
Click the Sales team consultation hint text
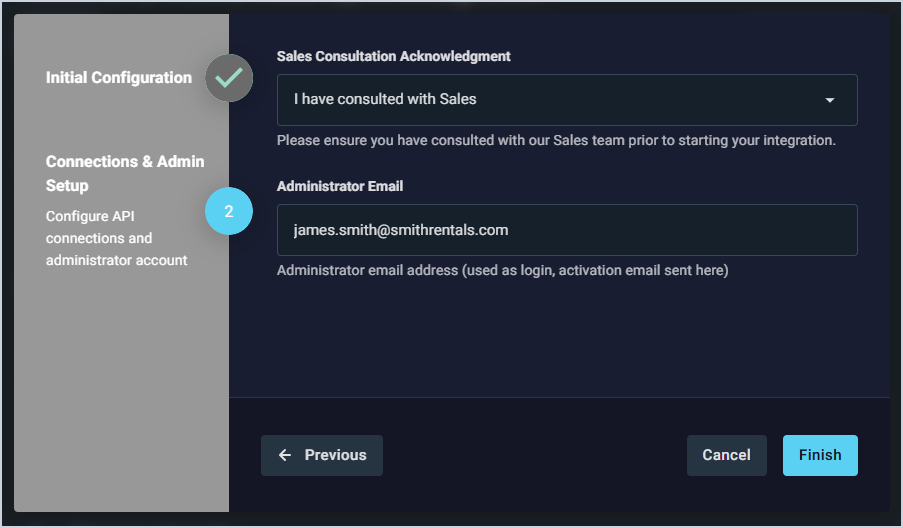555,140
